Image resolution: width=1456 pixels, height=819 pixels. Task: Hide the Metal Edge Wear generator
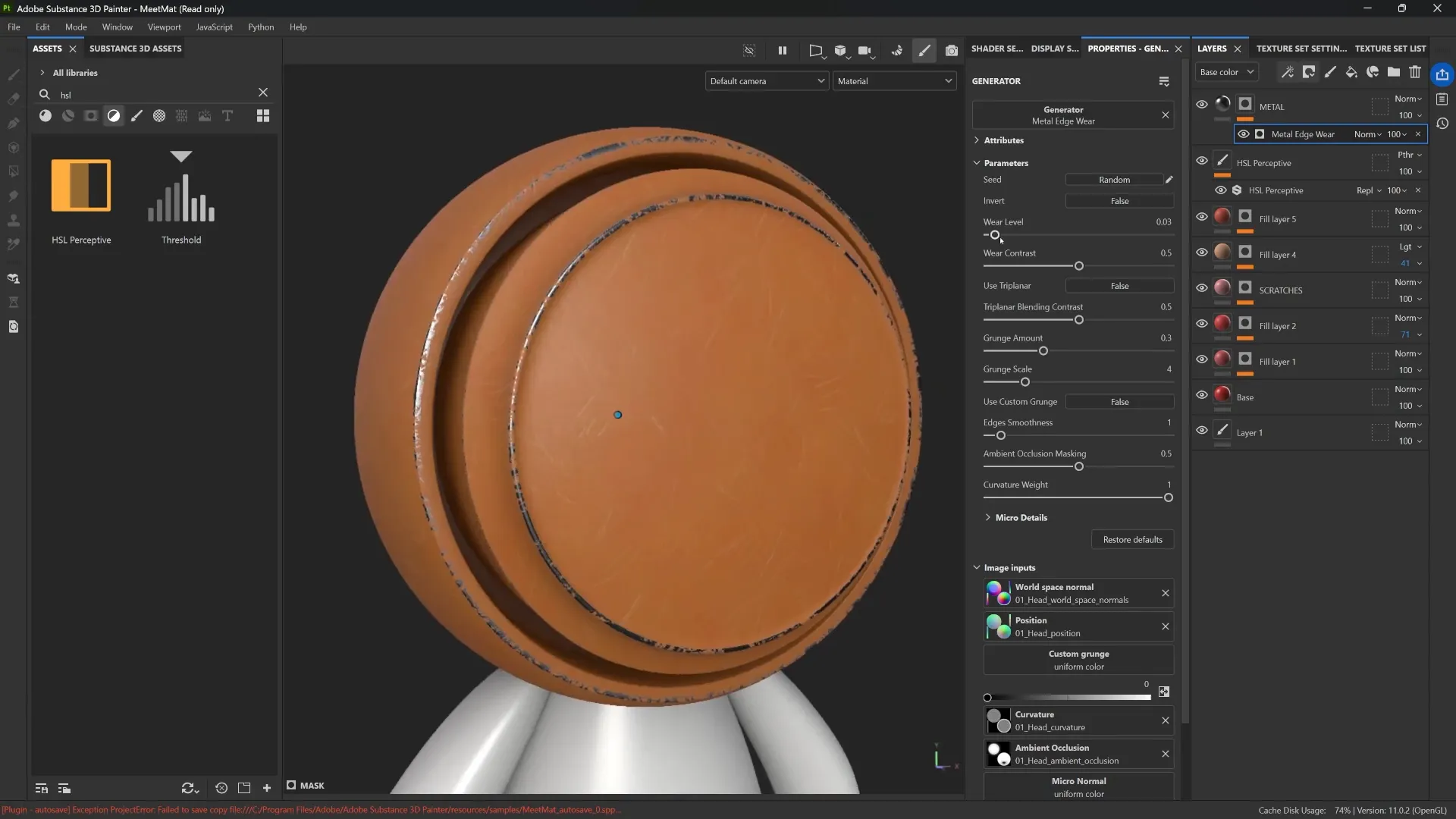(x=1244, y=134)
